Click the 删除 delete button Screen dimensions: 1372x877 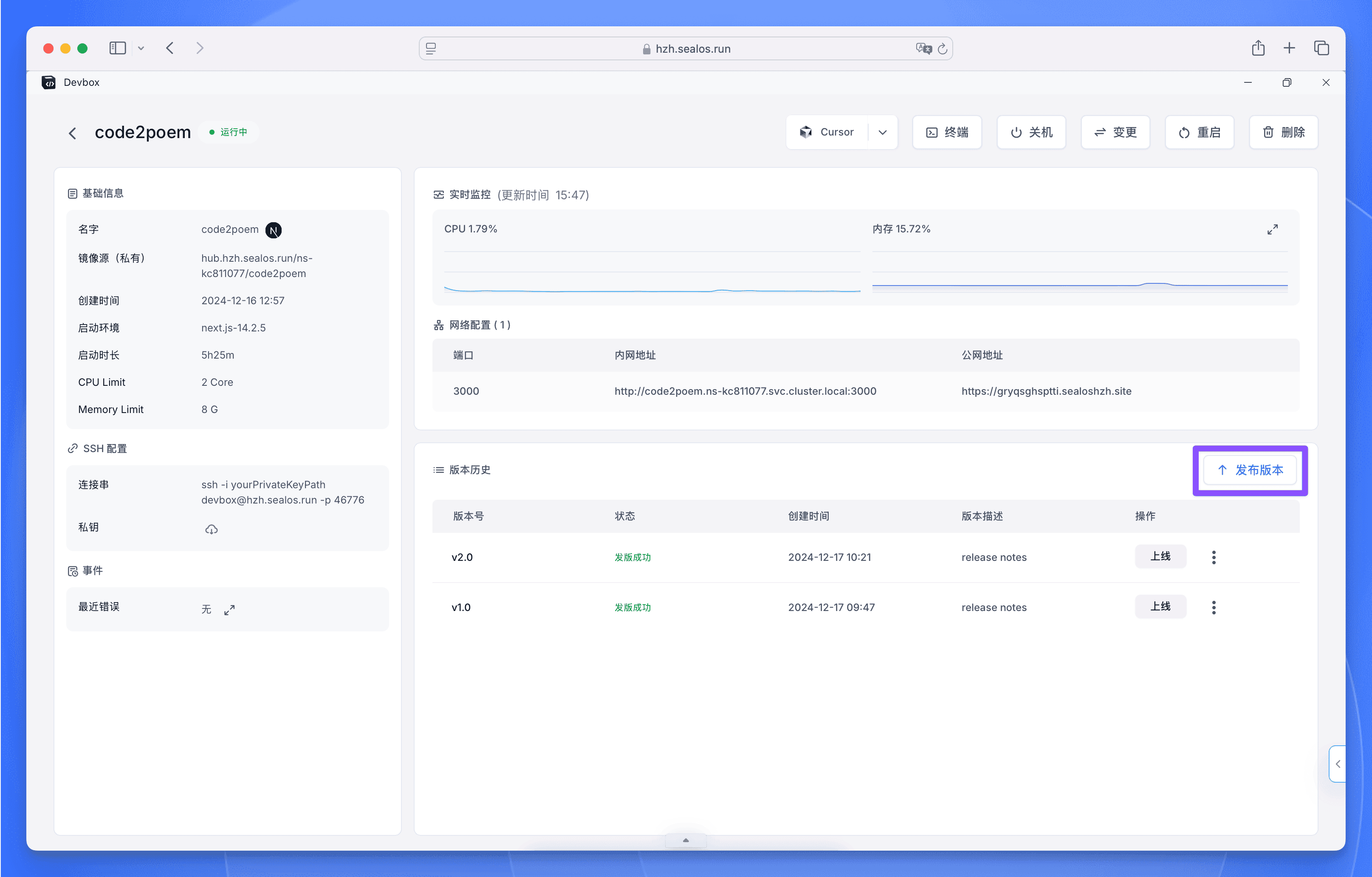(1284, 132)
